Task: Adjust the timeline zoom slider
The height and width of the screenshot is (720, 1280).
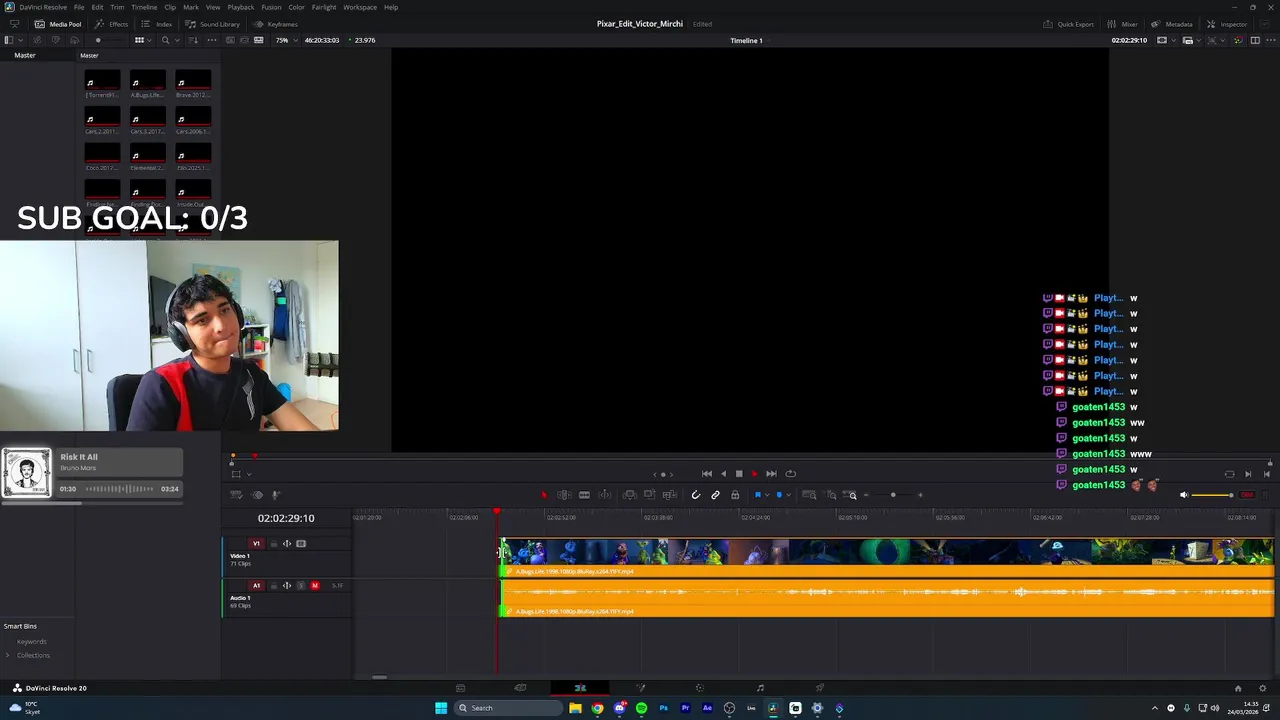Action: point(893,495)
